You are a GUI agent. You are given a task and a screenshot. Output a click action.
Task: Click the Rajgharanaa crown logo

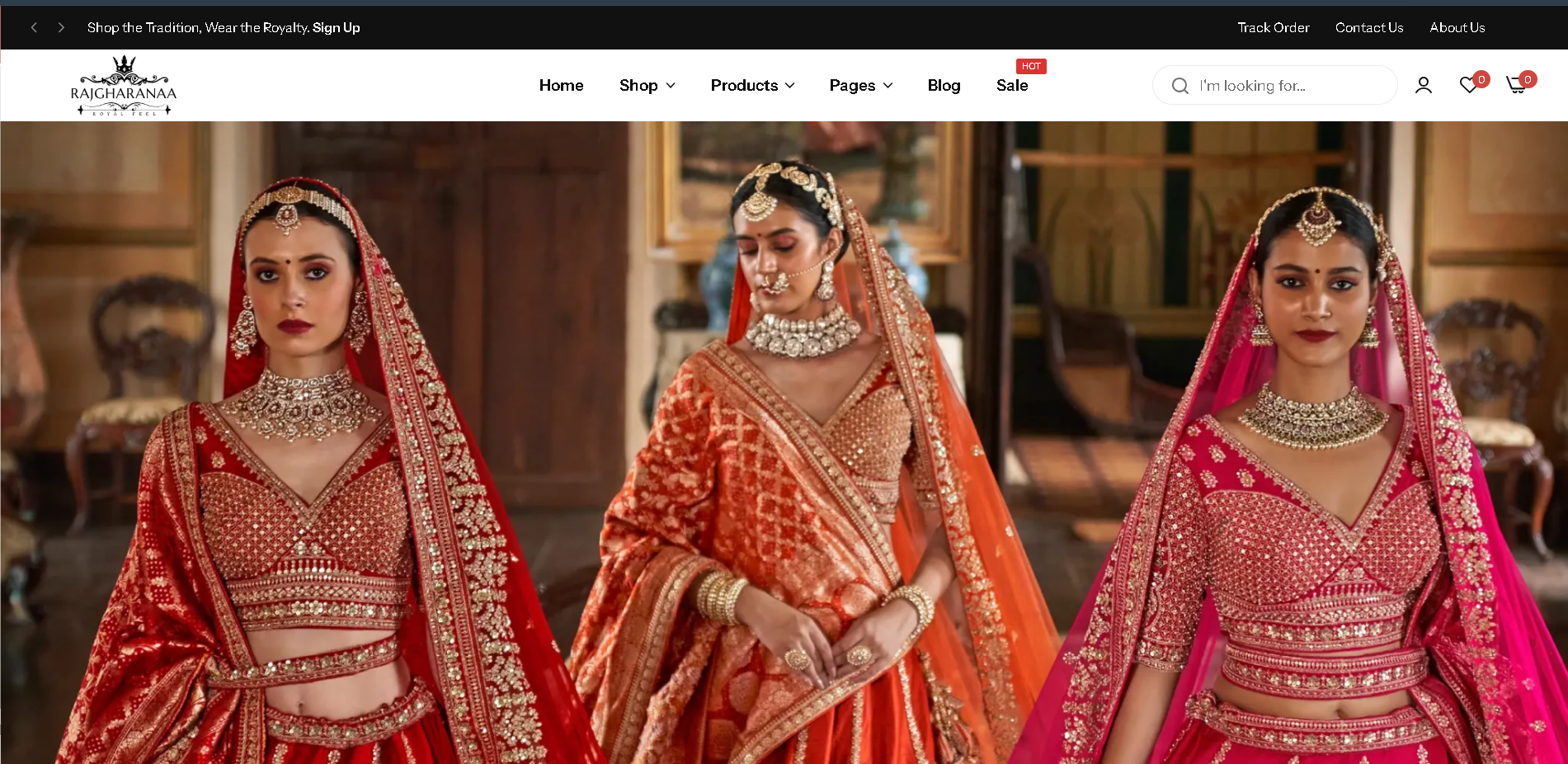tap(124, 85)
